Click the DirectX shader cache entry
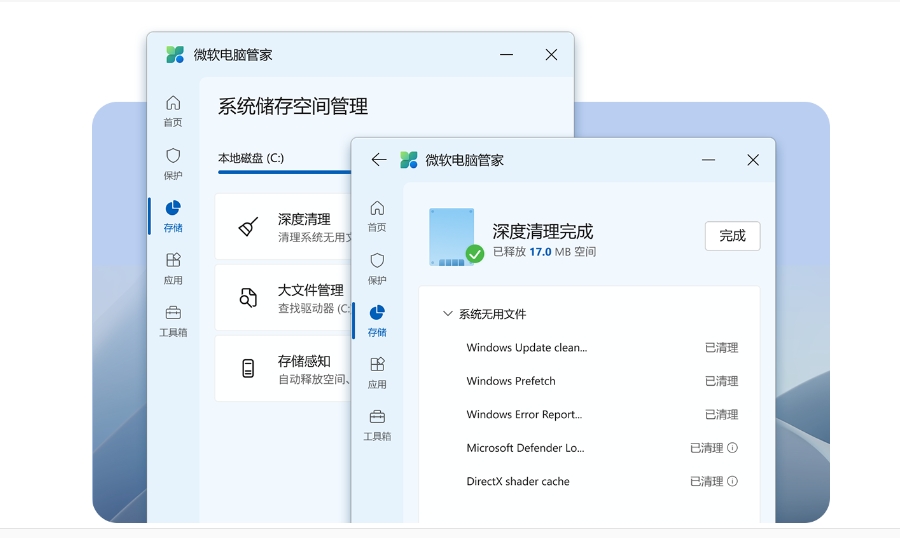Screen dimensions: 900x538 (x=518, y=481)
